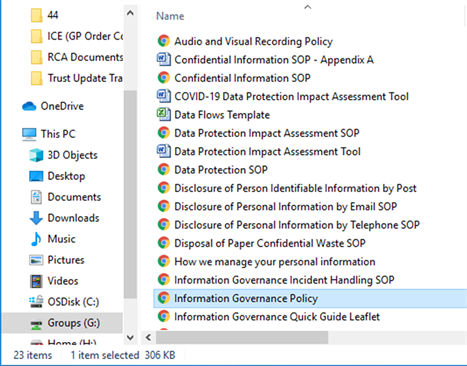Screen dimensions: 467x366
Task: Click Chrome icon for Information Governance Incident Handling SOP
Action: coord(164,279)
